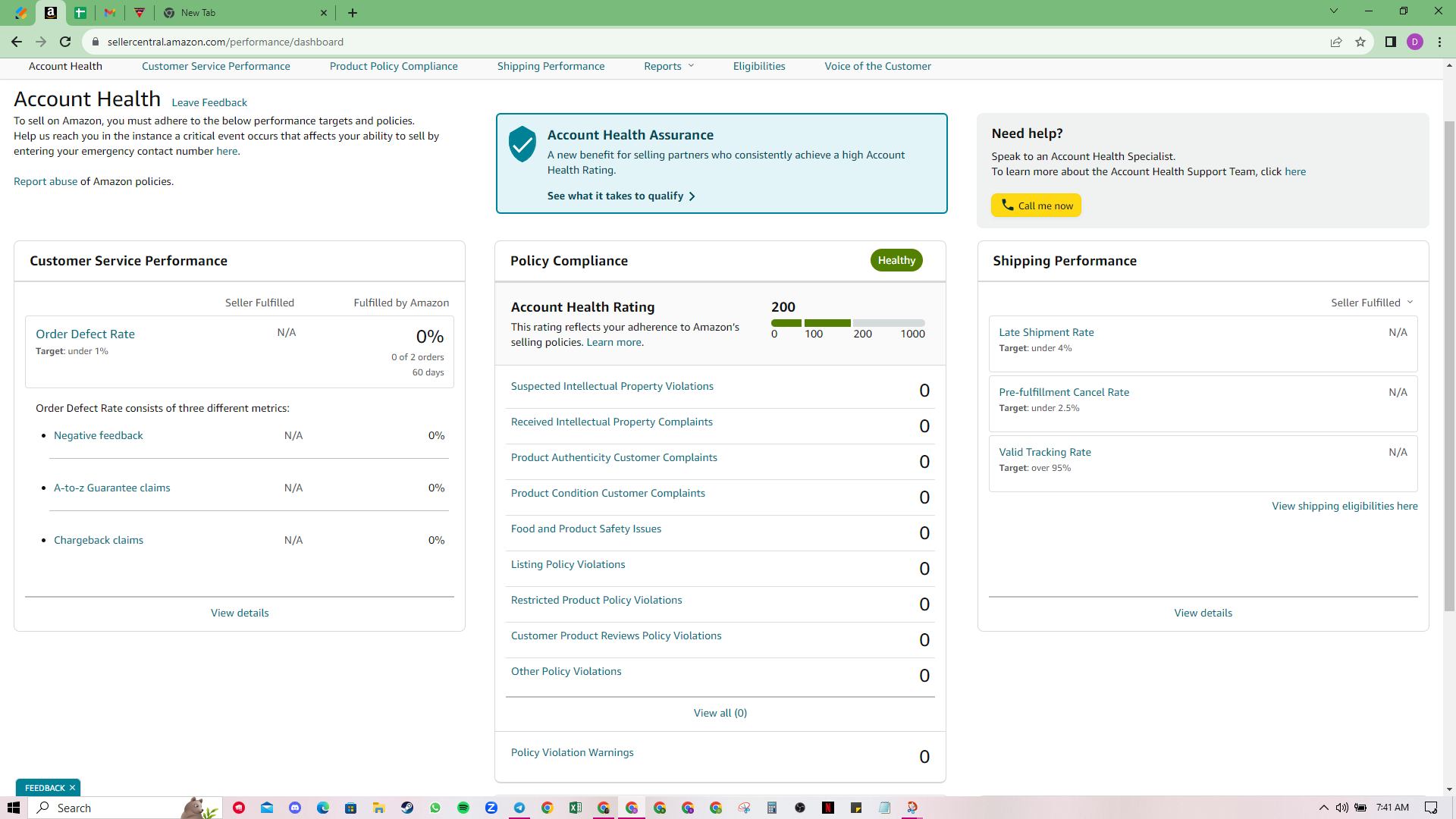1456x819 pixels.
Task: Open the Account Health nav tab
Action: pos(65,67)
